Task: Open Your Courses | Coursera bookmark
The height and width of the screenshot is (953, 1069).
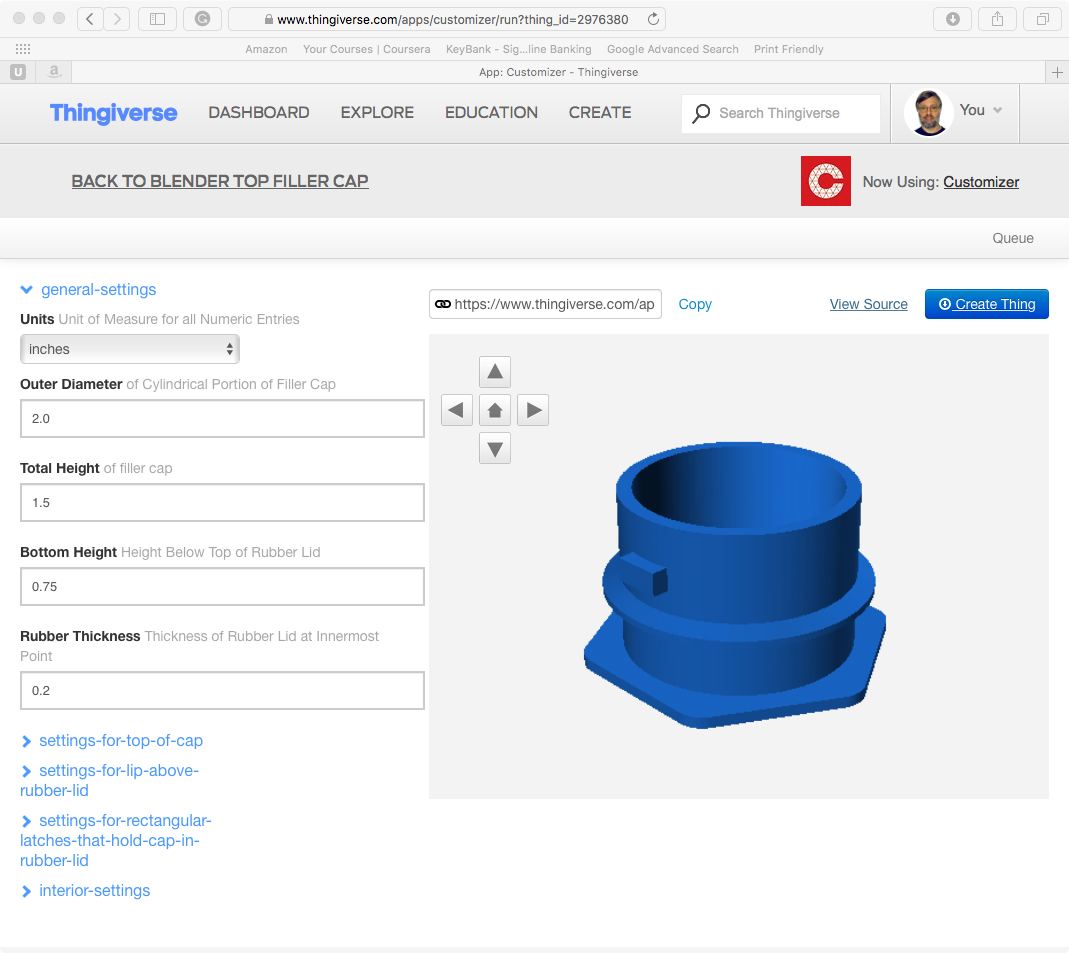Action: click(x=367, y=49)
